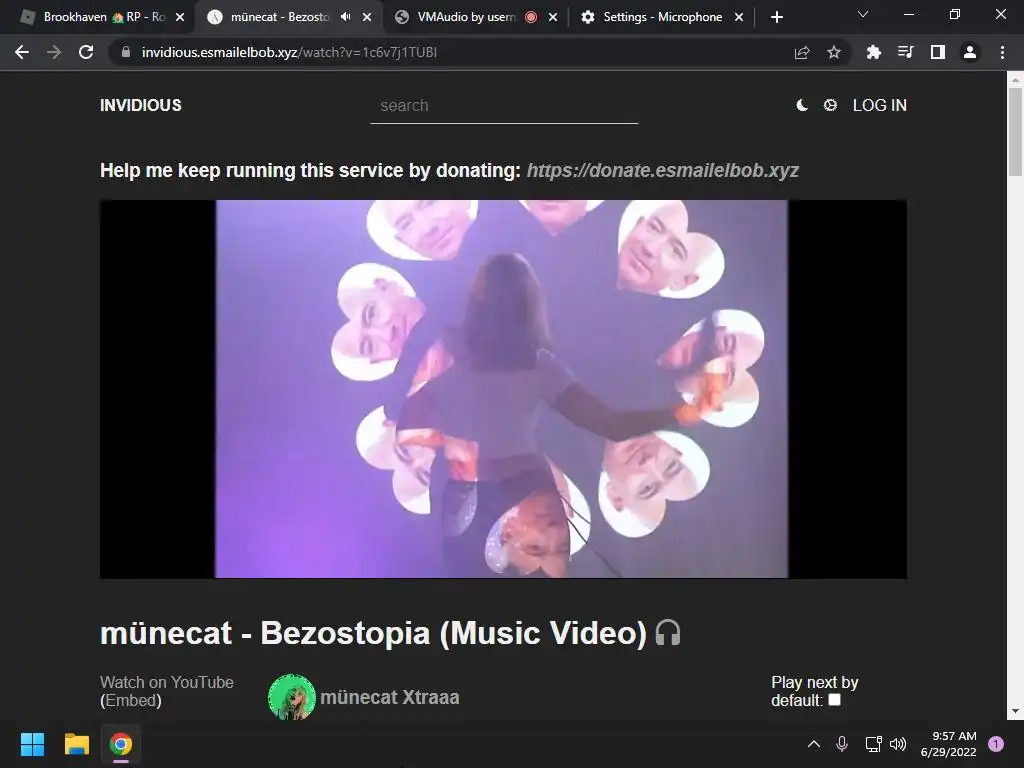
Task: Click the video player area
Action: [x=503, y=389]
